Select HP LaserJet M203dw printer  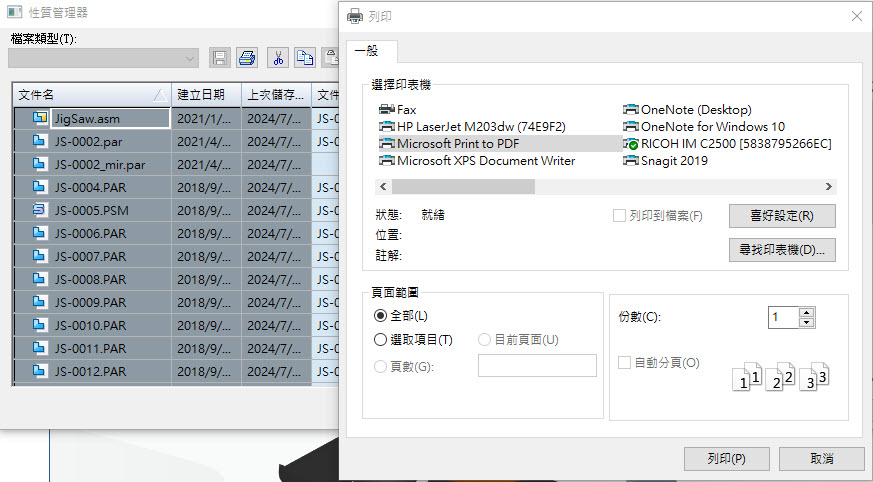(x=472, y=127)
